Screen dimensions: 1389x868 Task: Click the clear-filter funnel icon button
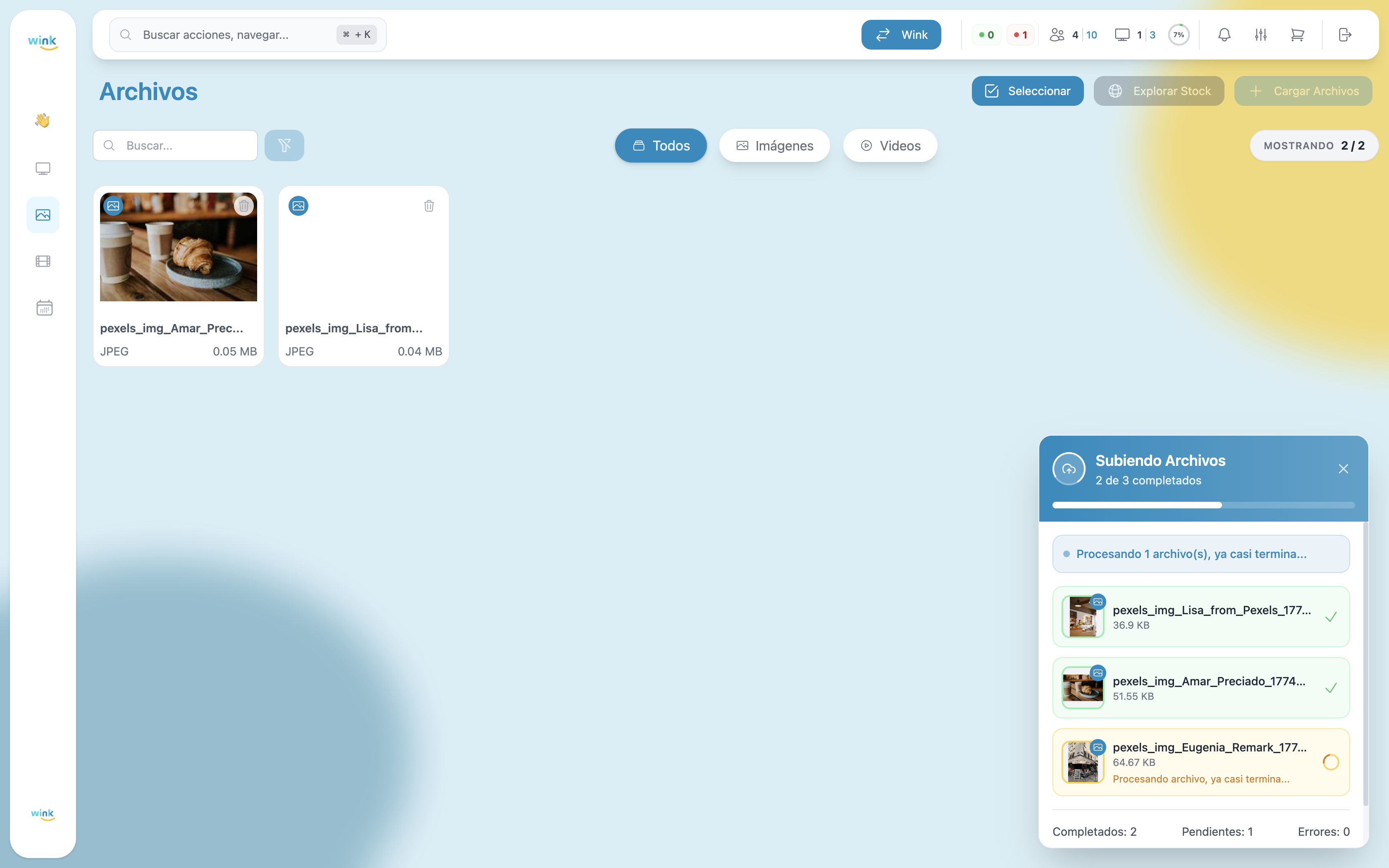click(x=284, y=146)
